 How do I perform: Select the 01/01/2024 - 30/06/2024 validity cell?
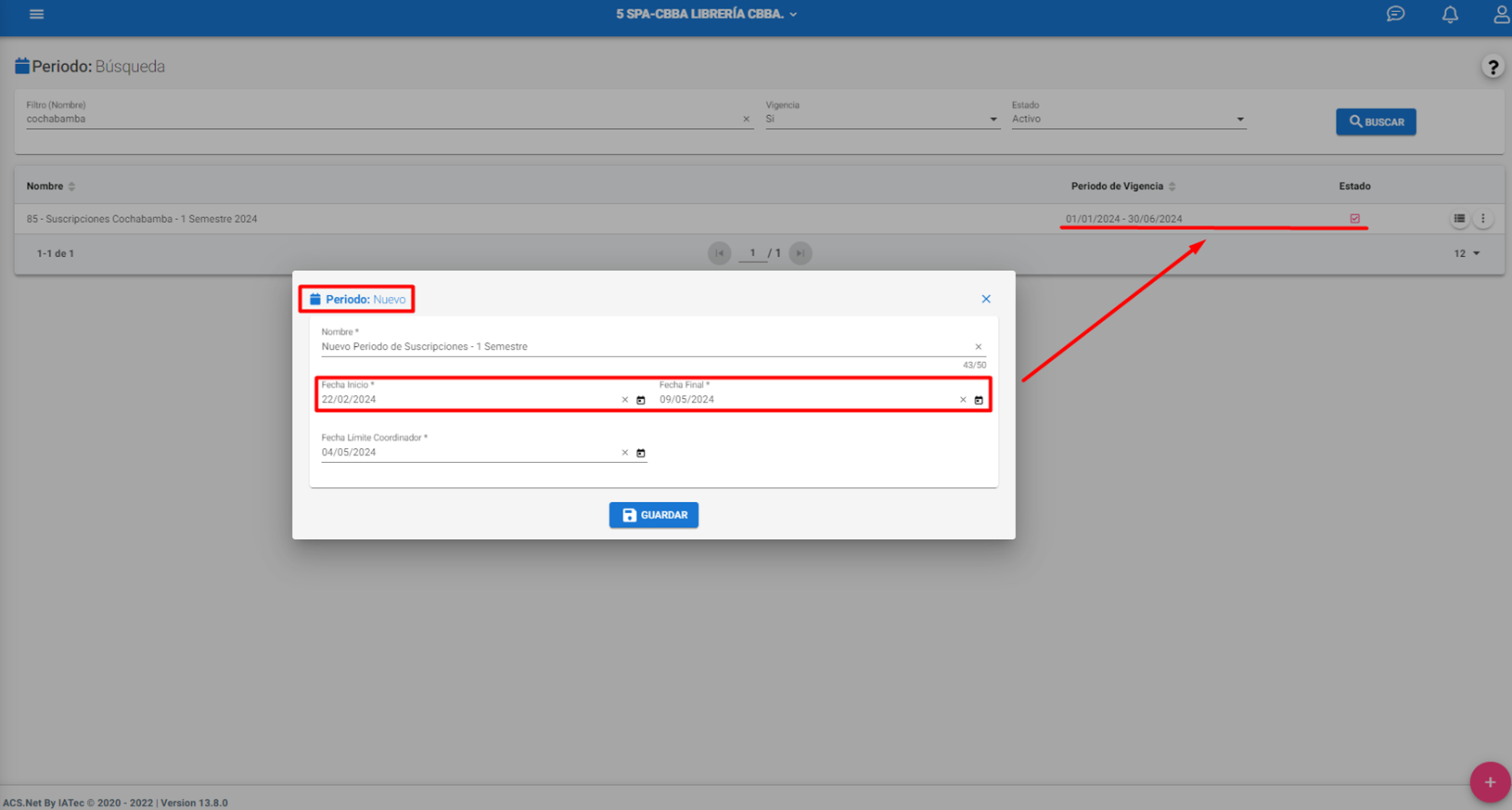coord(1123,219)
